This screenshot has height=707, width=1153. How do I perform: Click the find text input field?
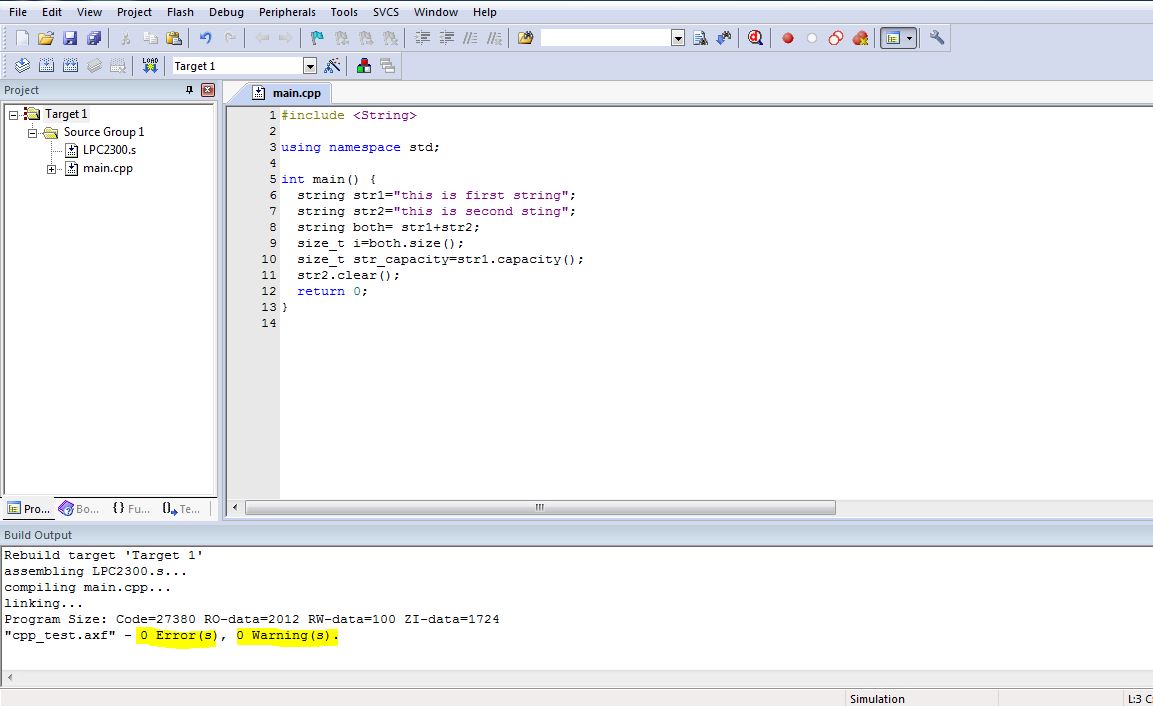click(606, 38)
